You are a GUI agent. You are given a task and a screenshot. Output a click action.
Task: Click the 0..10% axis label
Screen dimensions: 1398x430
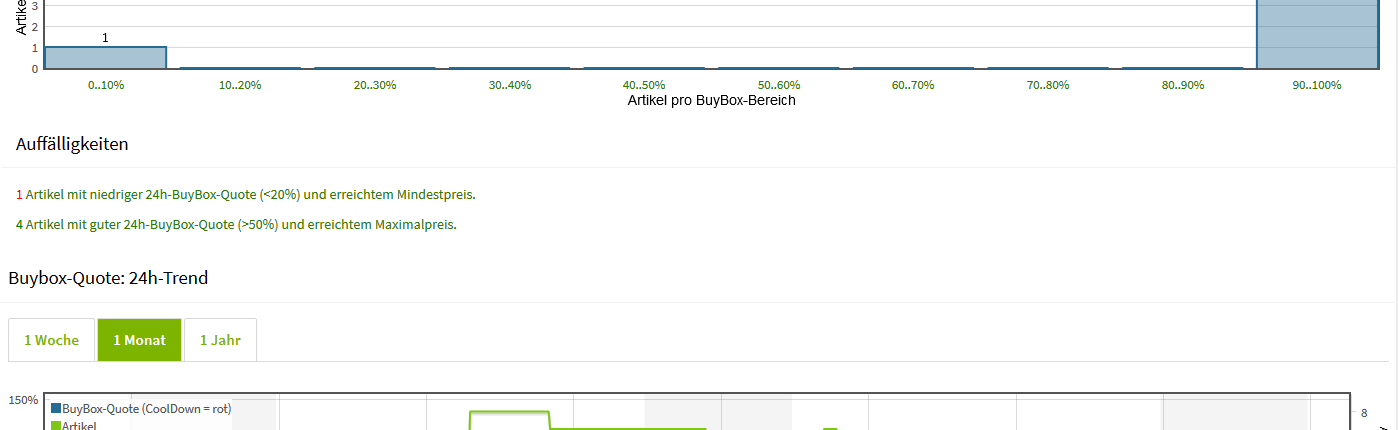[x=106, y=85]
